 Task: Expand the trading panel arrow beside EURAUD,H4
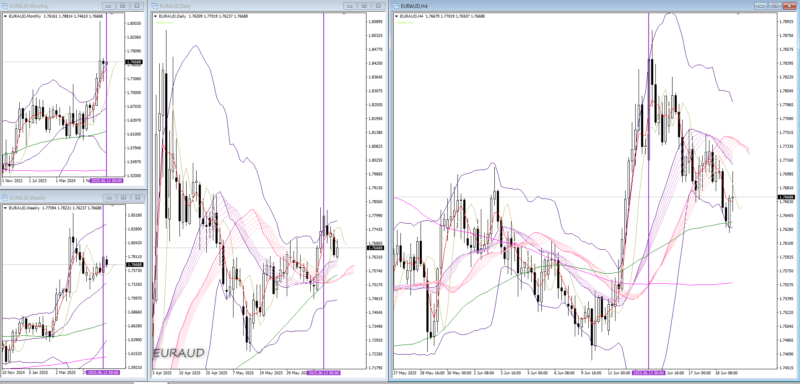point(397,16)
